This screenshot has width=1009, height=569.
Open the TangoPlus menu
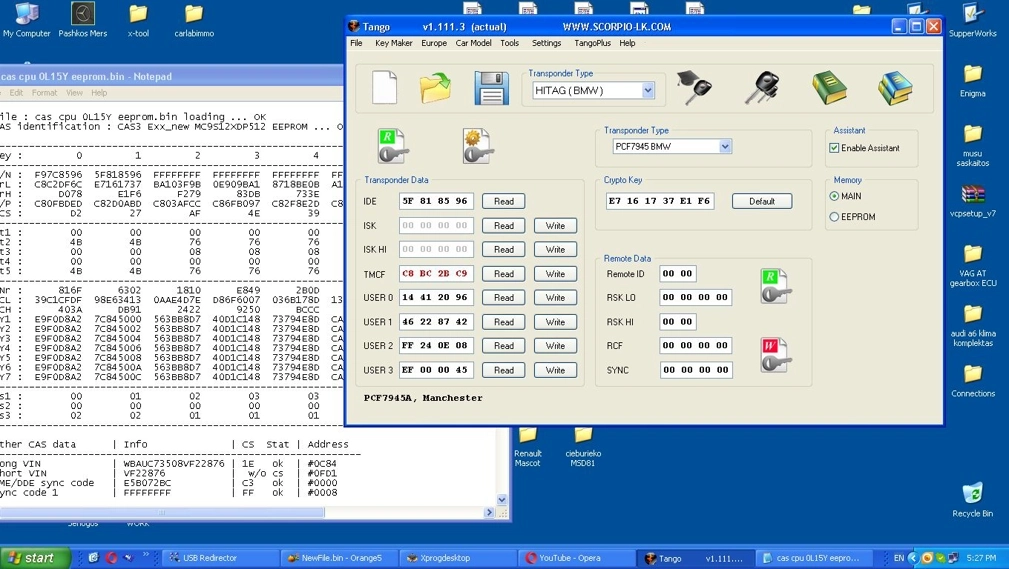coord(593,43)
